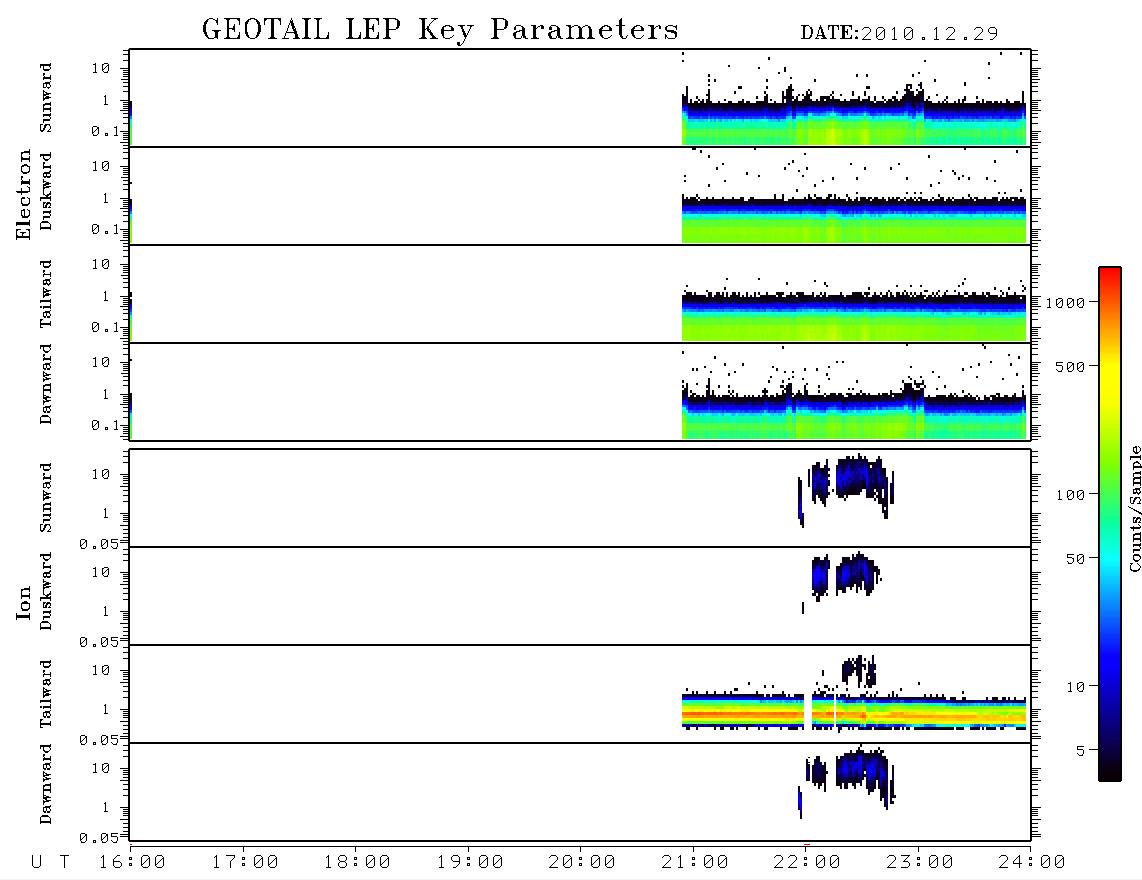Click the "1000" colorbar tick label
The image size is (1142, 880).
[1065, 302]
